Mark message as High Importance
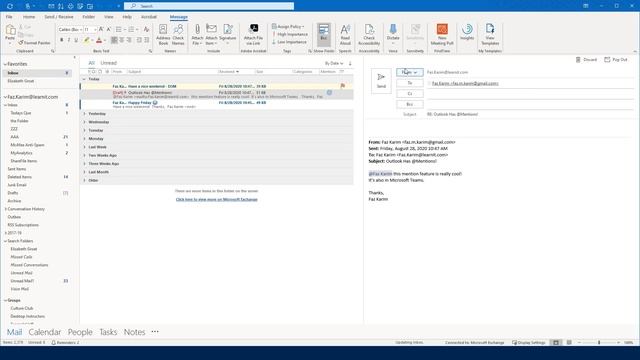 click(x=290, y=34)
